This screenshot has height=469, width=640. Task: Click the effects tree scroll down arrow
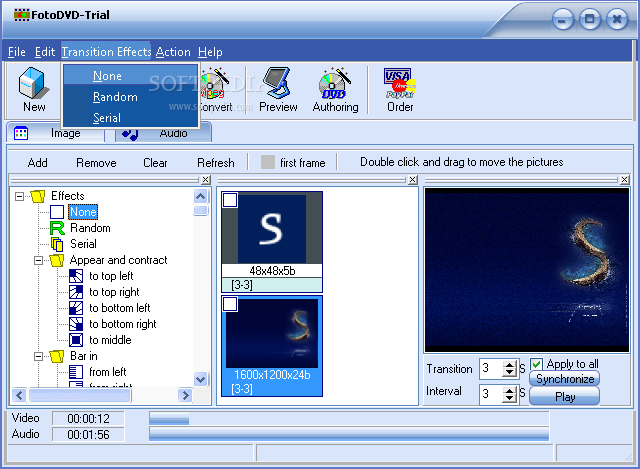point(200,379)
